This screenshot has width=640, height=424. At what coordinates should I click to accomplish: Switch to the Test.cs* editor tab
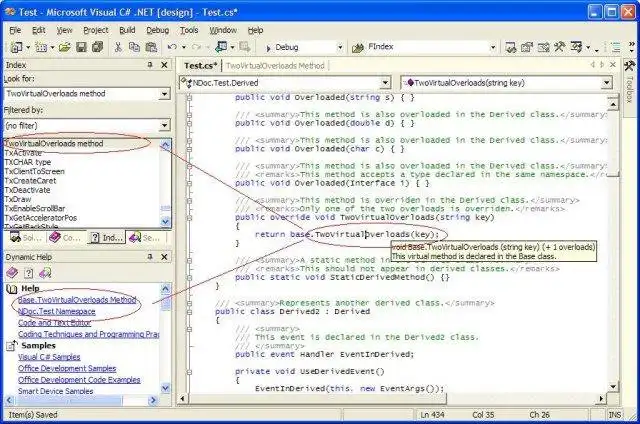click(200, 66)
